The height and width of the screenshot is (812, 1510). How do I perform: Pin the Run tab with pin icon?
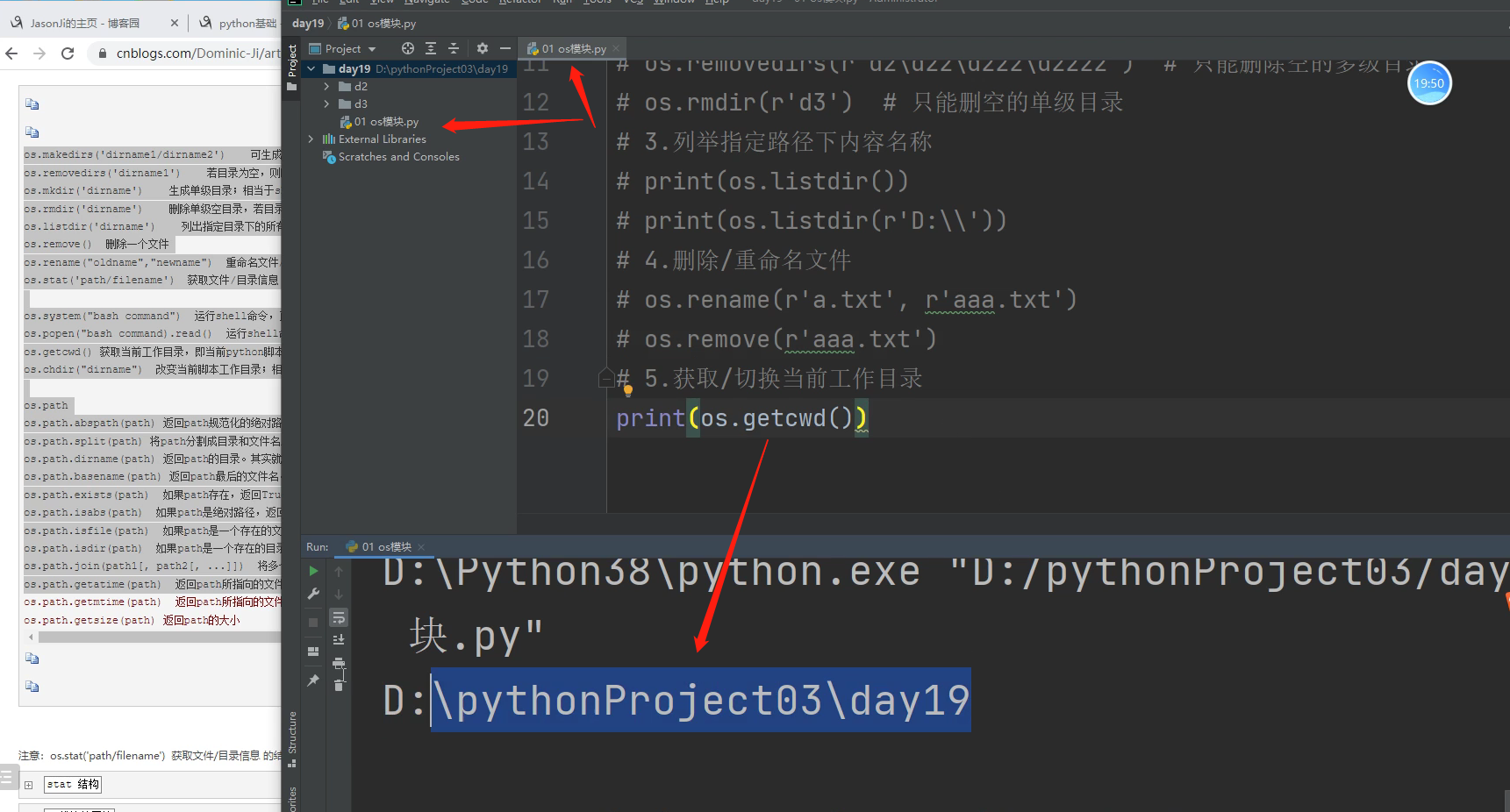coord(313,680)
